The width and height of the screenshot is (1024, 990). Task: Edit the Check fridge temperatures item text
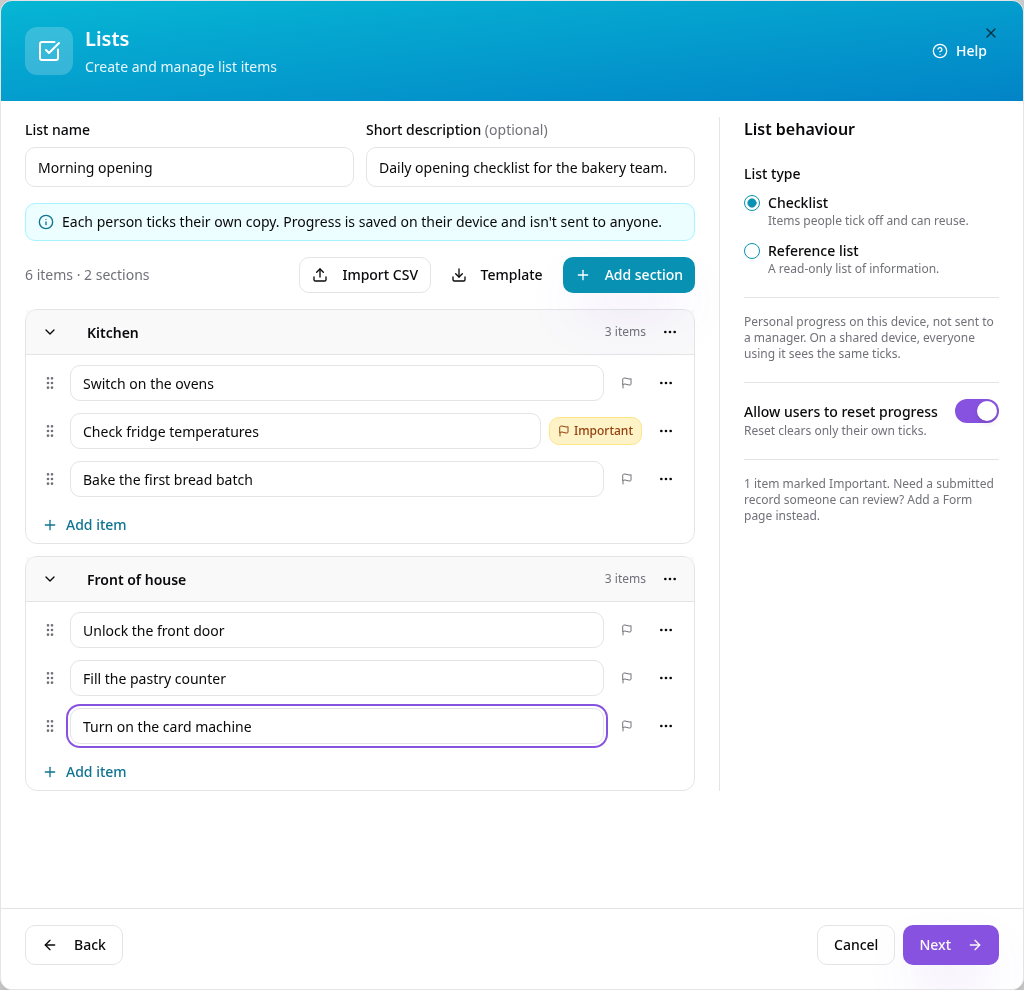[305, 431]
